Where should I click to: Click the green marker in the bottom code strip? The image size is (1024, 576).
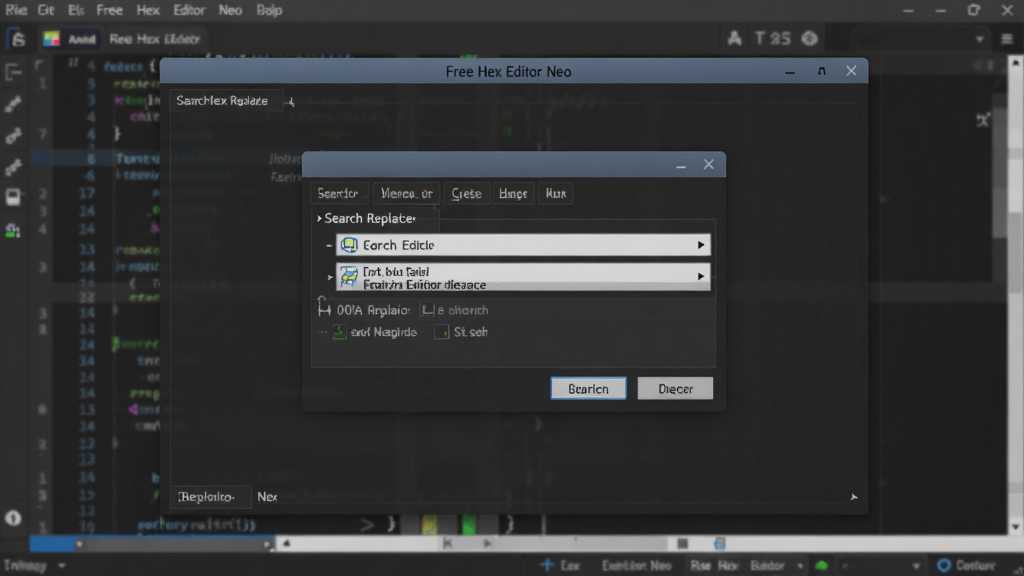tap(469, 524)
